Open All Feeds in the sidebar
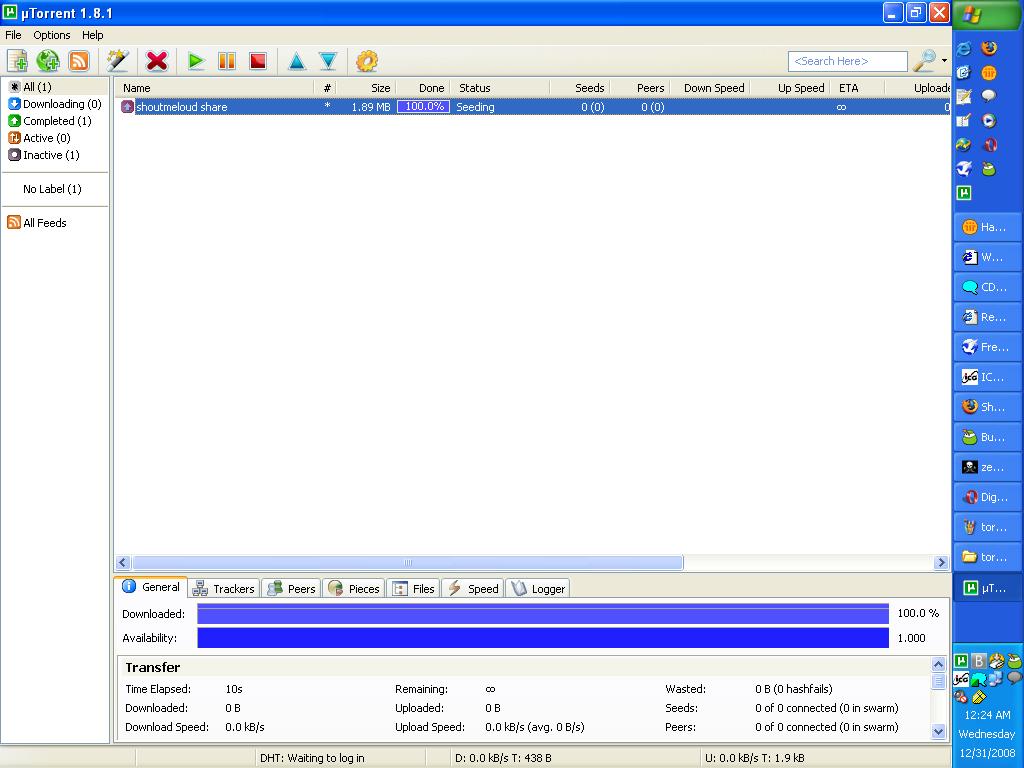This screenshot has height=768, width=1024. pyautogui.click(x=37, y=223)
